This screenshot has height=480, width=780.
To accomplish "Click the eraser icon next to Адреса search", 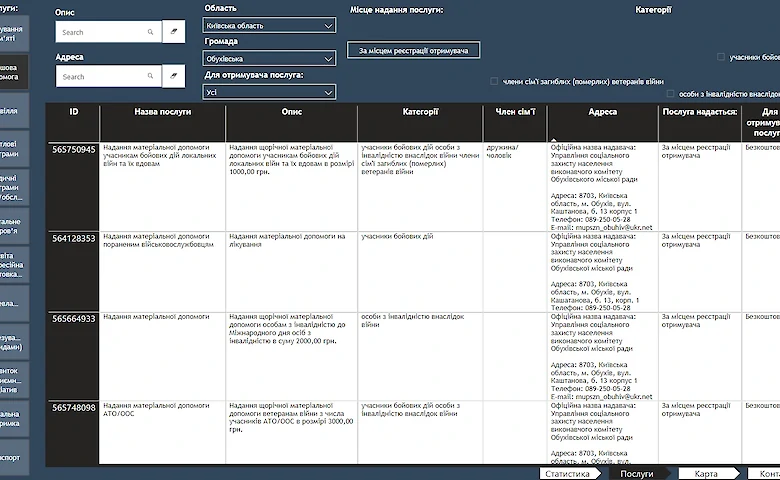I will [x=174, y=76].
